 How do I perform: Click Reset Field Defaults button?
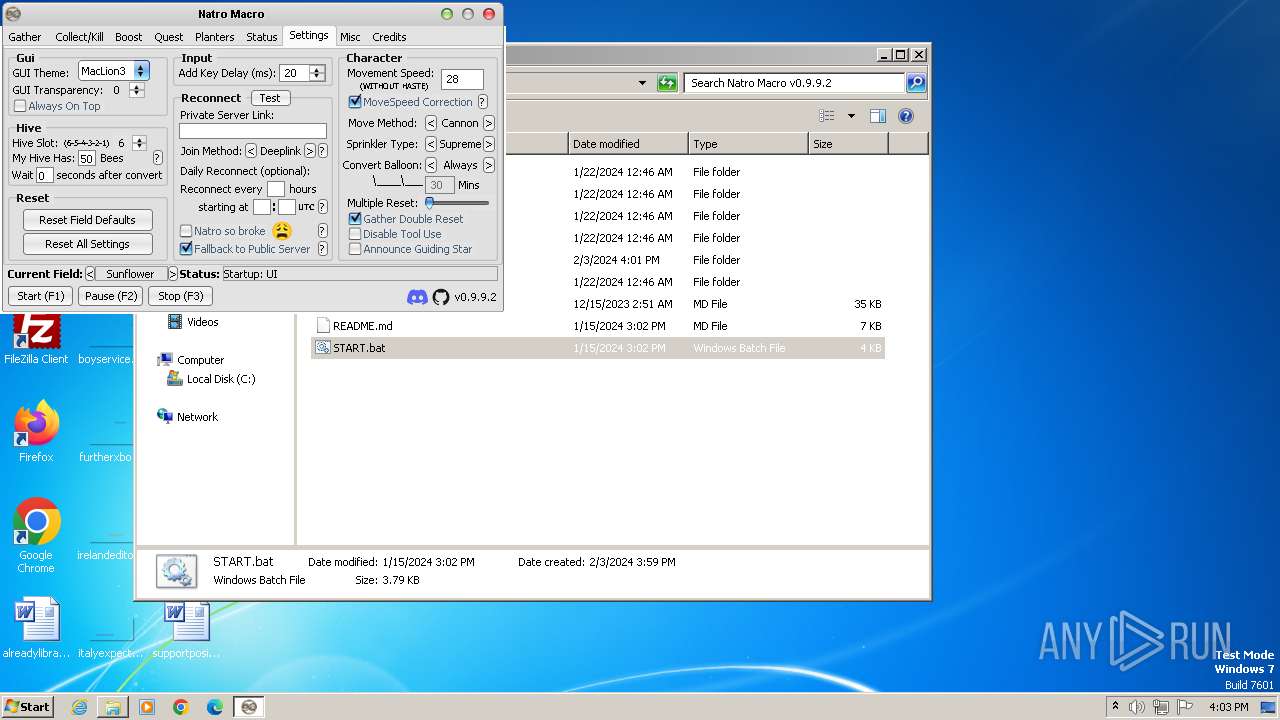[88, 220]
